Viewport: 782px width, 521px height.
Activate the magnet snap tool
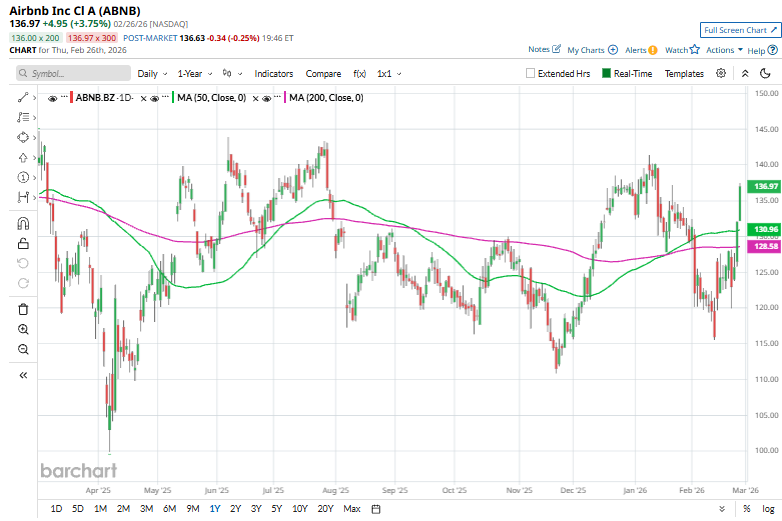pyautogui.click(x=23, y=224)
